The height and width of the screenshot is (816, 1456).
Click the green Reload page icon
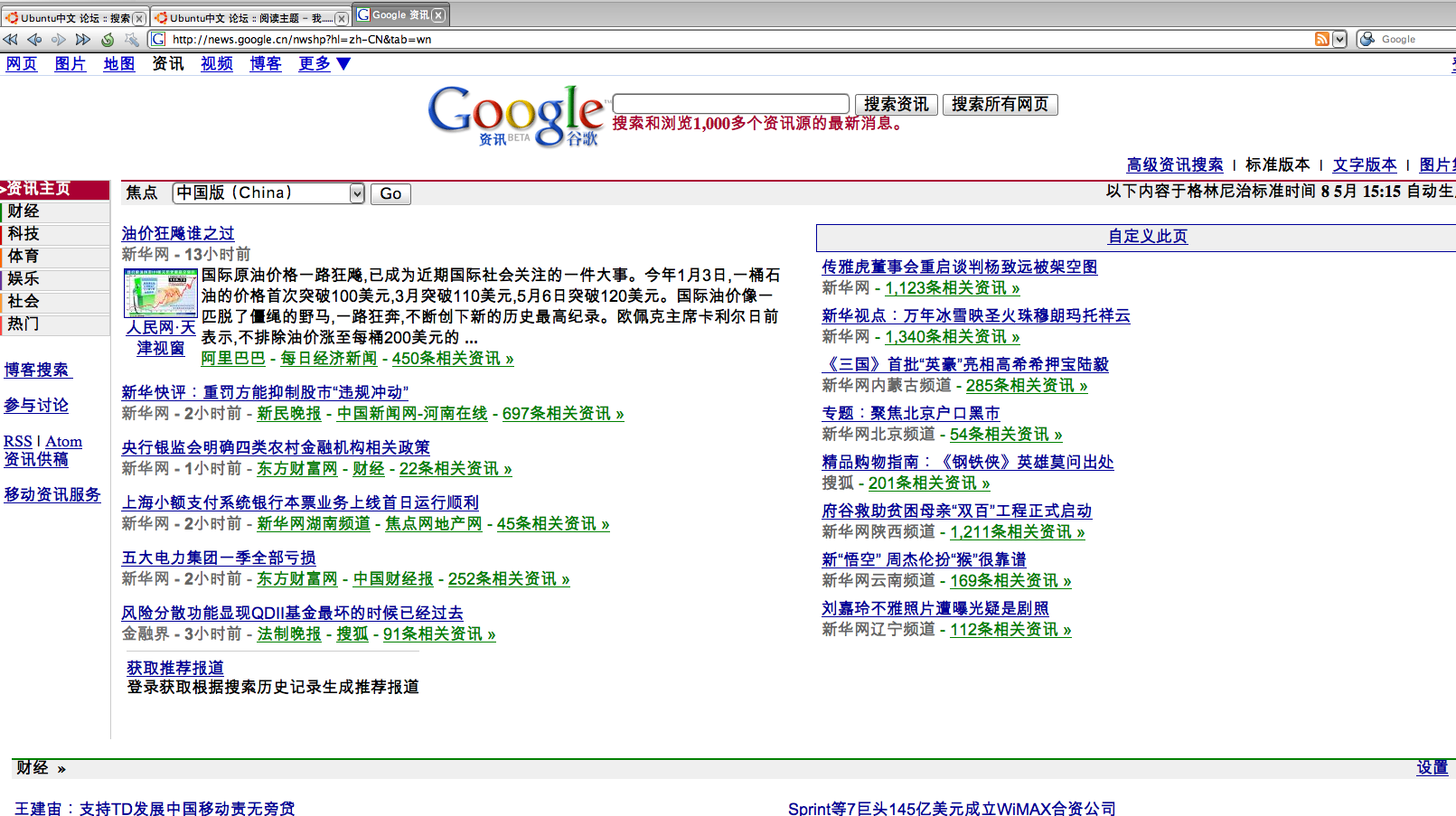(108, 39)
